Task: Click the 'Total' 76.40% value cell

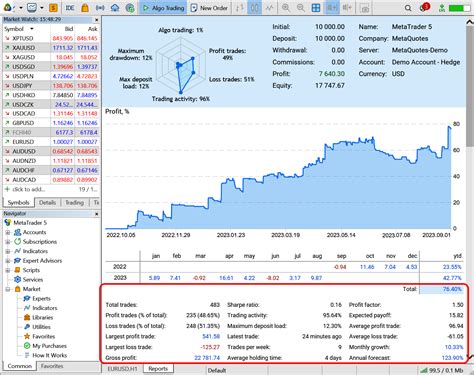Action: 441,289
